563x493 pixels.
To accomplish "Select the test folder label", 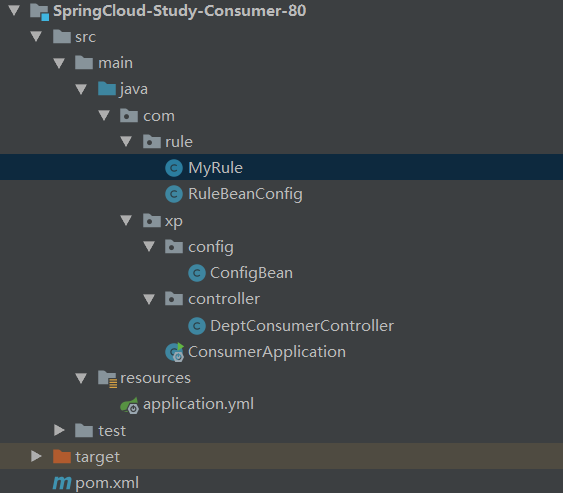I will click(112, 431).
